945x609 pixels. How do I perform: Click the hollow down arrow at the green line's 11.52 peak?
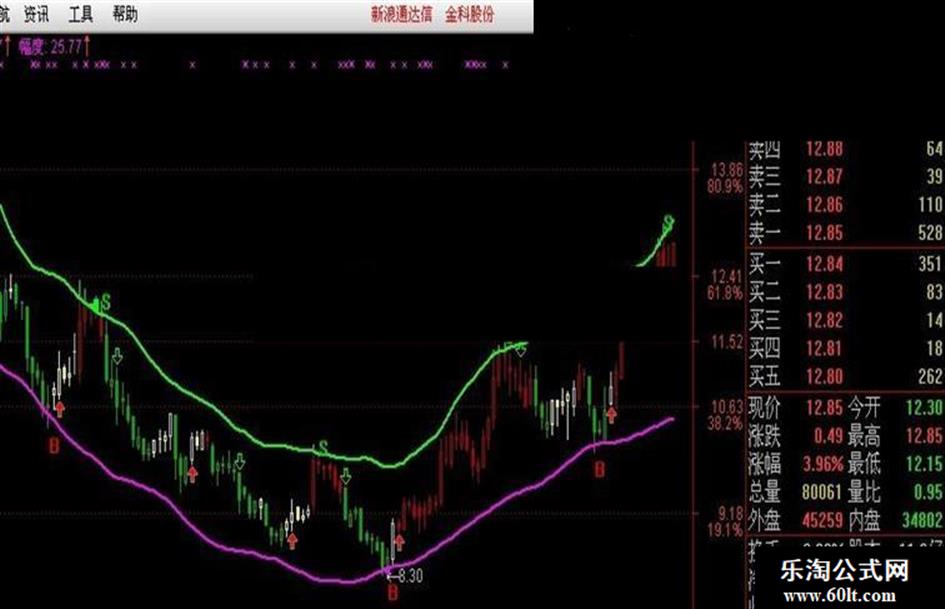[520, 350]
